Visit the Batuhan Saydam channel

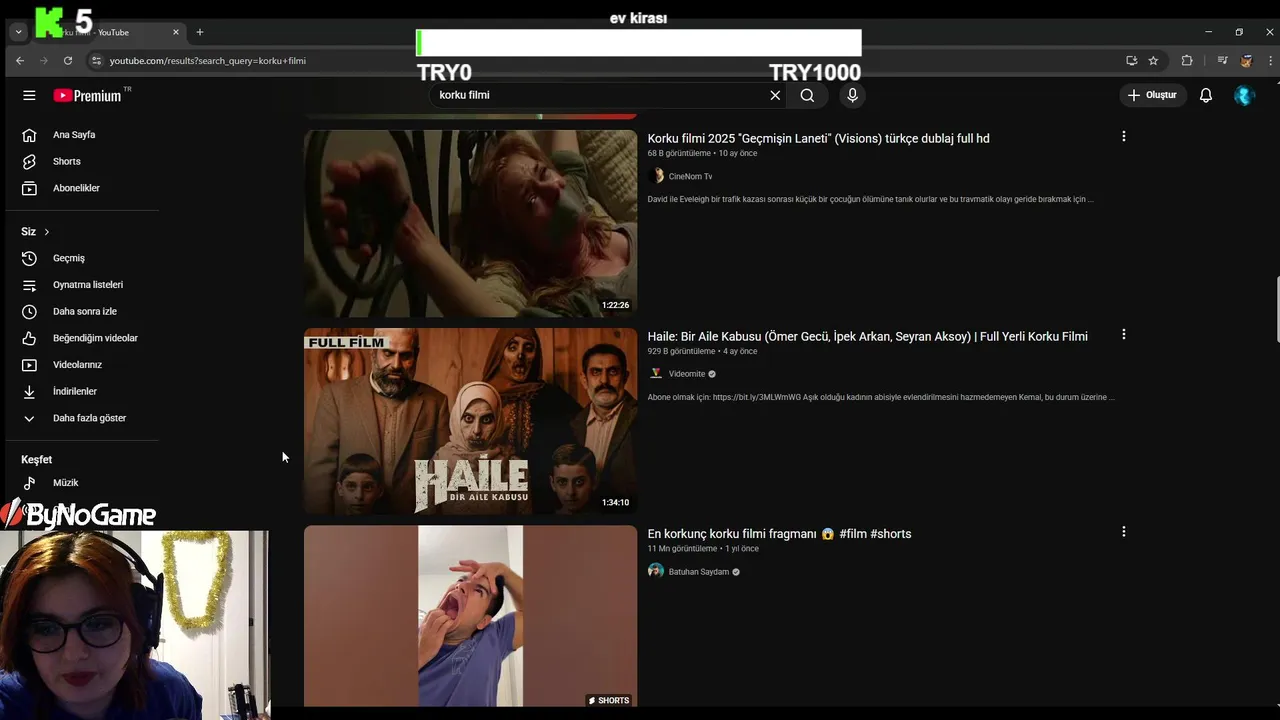pyautogui.click(x=698, y=572)
